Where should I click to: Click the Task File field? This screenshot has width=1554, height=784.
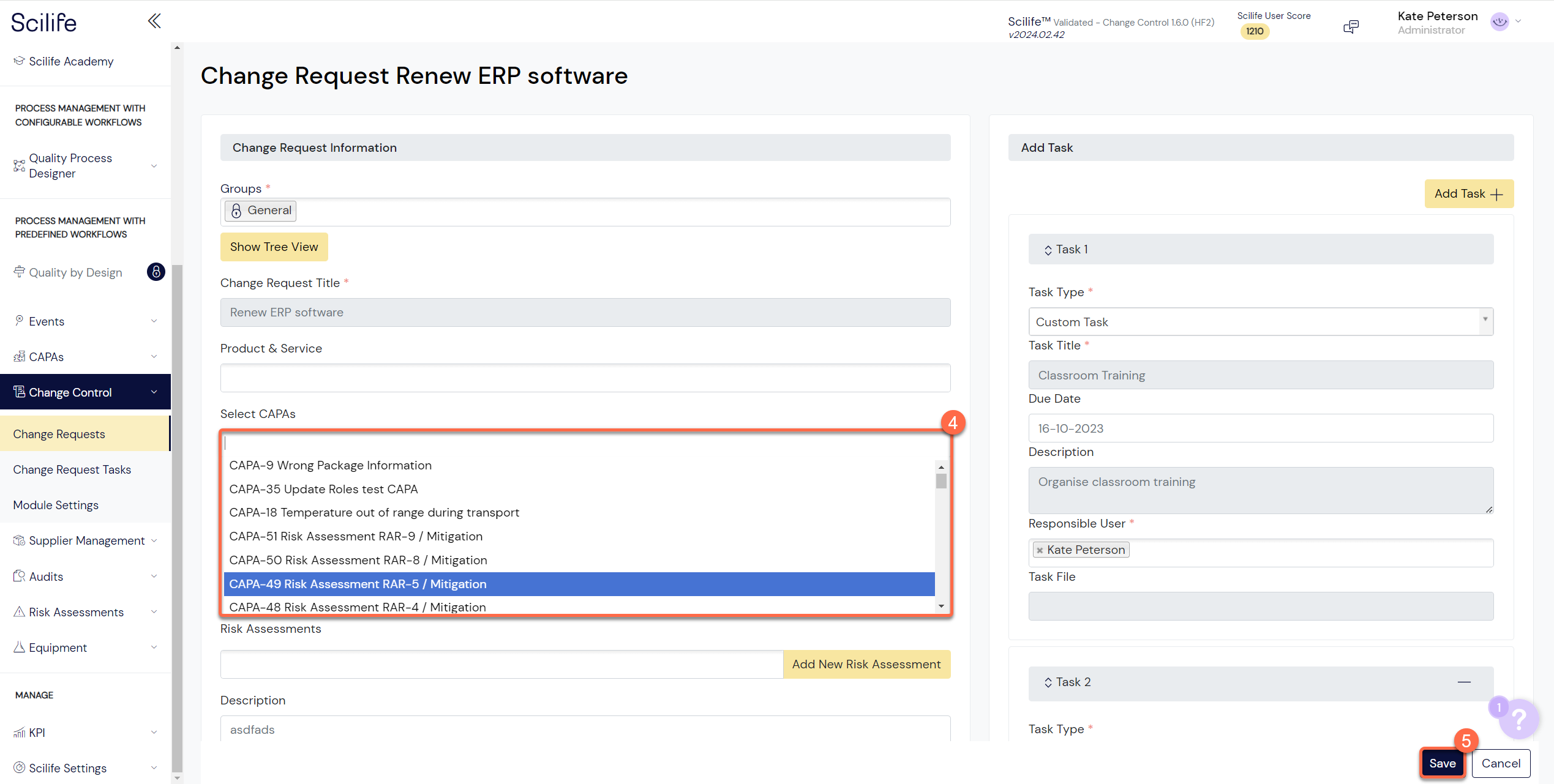coord(1261,606)
